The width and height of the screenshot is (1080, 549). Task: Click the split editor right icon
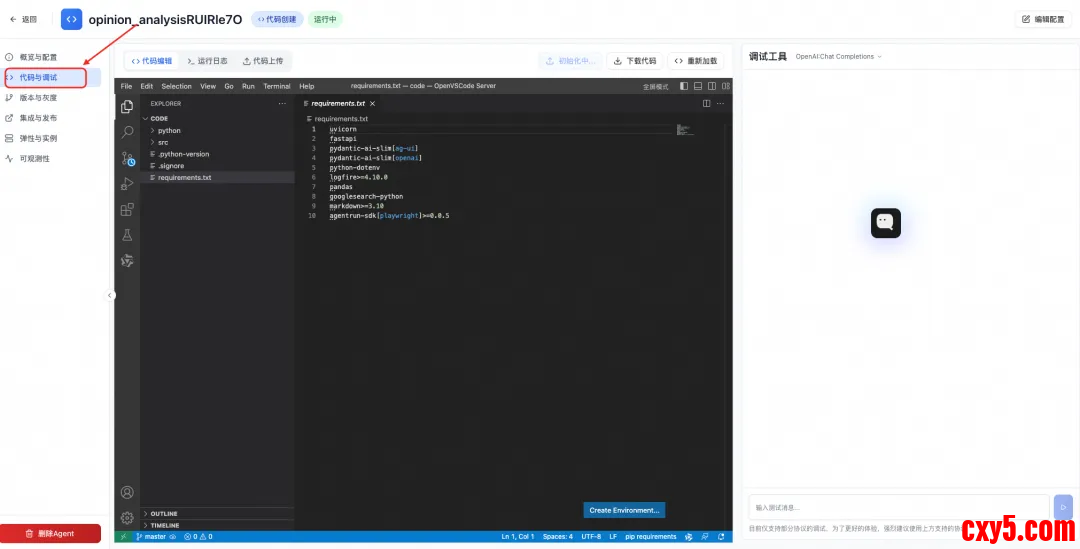pos(707,103)
